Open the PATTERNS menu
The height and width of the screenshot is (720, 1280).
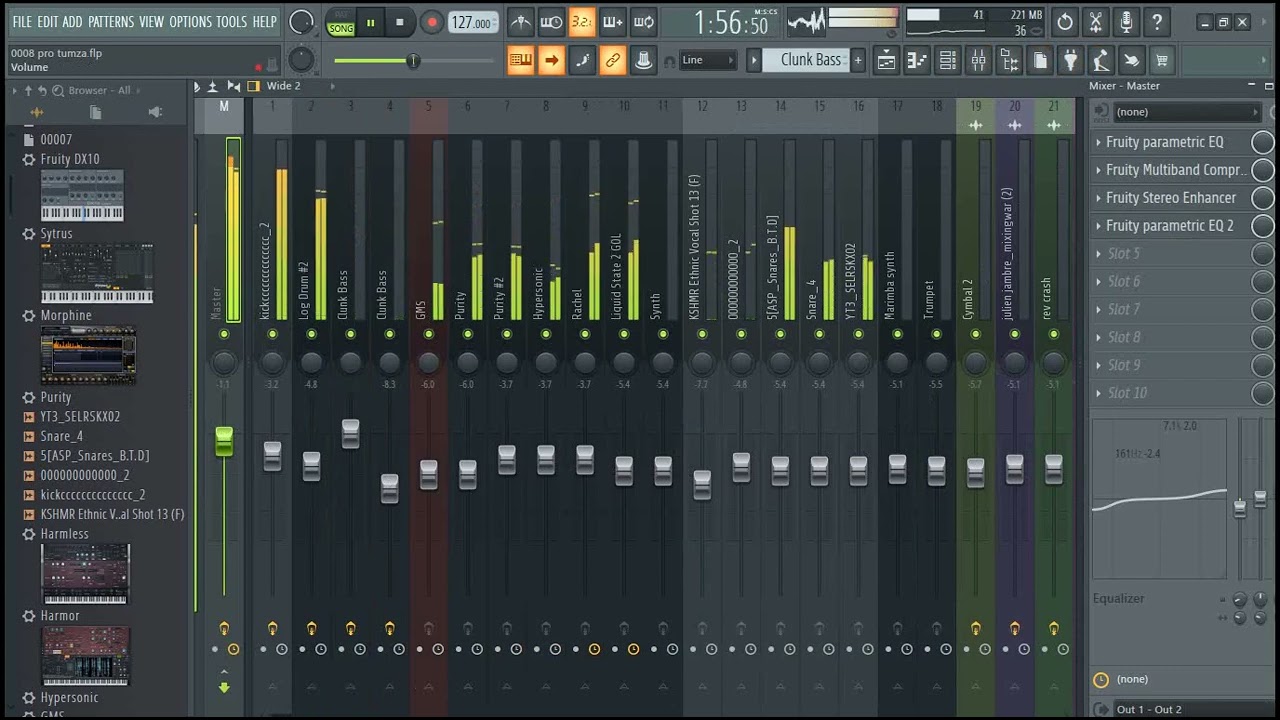pyautogui.click(x=111, y=21)
